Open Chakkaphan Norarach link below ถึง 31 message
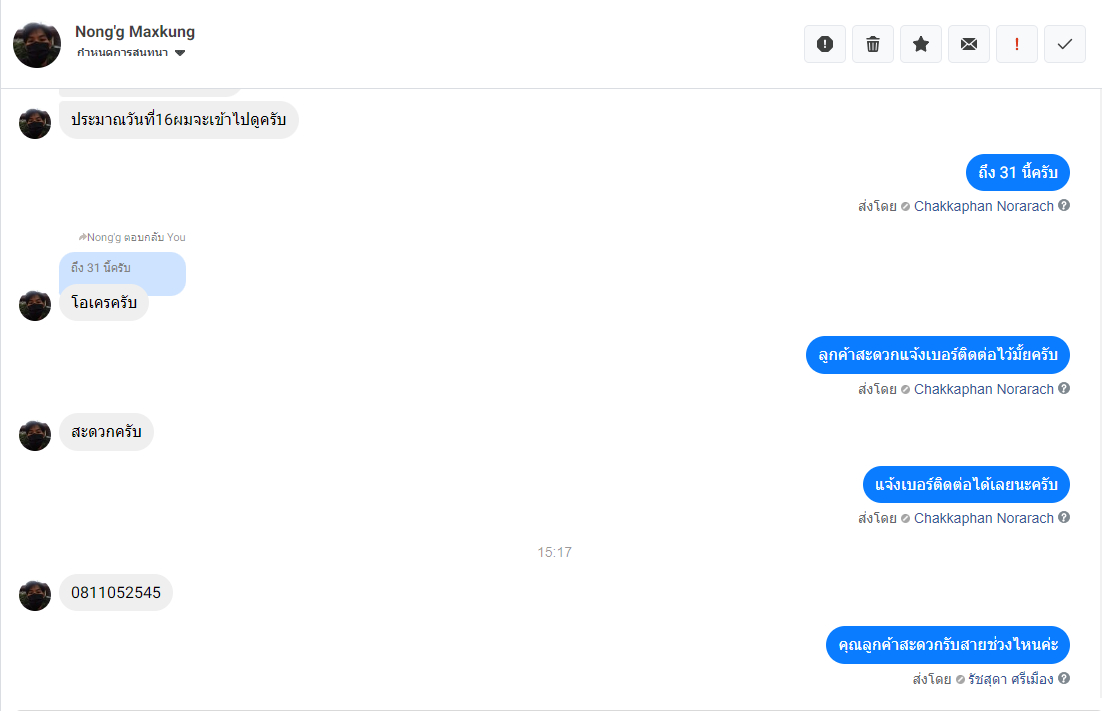 tap(983, 207)
